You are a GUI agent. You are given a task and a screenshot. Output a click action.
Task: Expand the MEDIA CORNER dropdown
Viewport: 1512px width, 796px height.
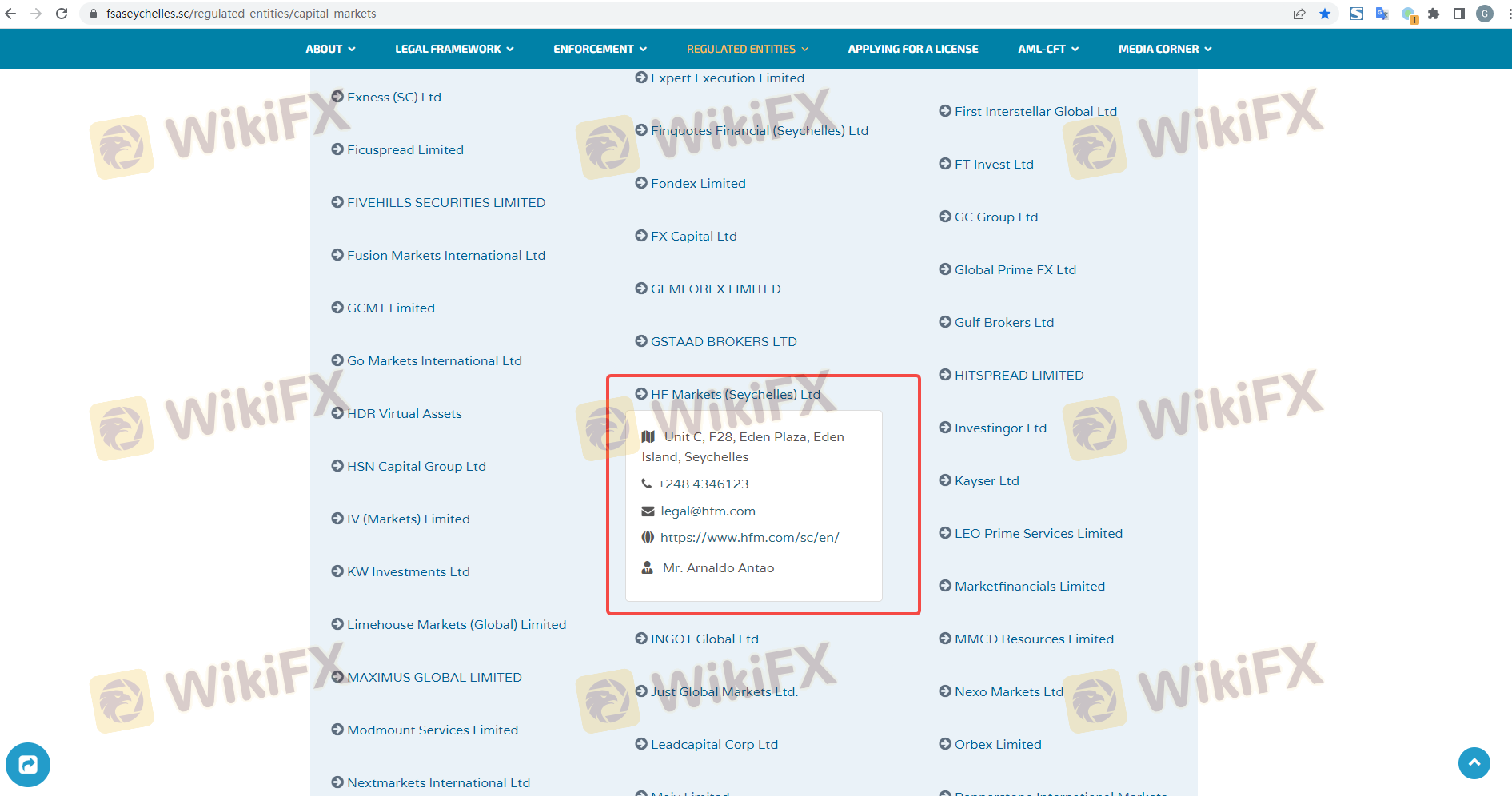pyautogui.click(x=1164, y=49)
